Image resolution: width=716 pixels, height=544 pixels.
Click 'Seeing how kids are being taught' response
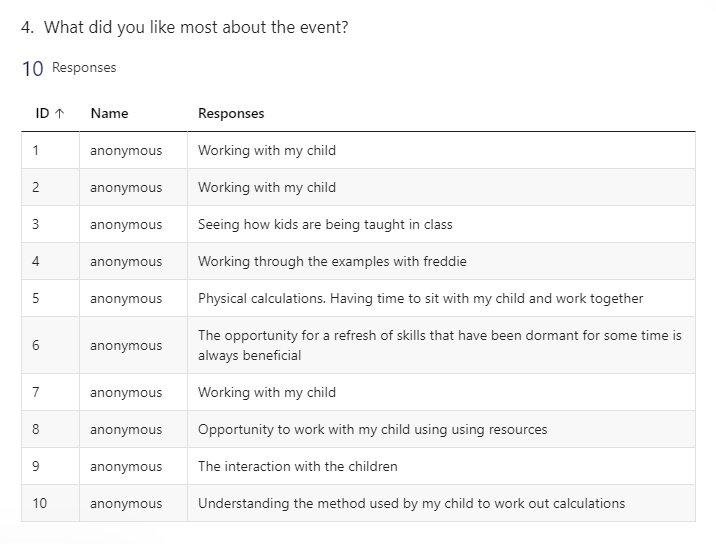click(325, 224)
